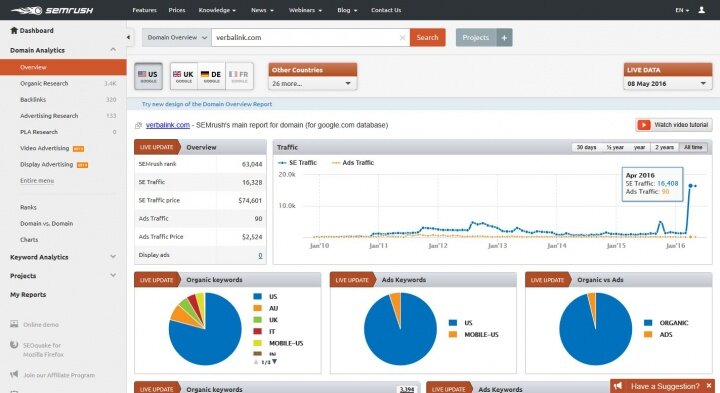Open the Other Countries dropdown
This screenshot has height=393, width=720.
pos(312,84)
